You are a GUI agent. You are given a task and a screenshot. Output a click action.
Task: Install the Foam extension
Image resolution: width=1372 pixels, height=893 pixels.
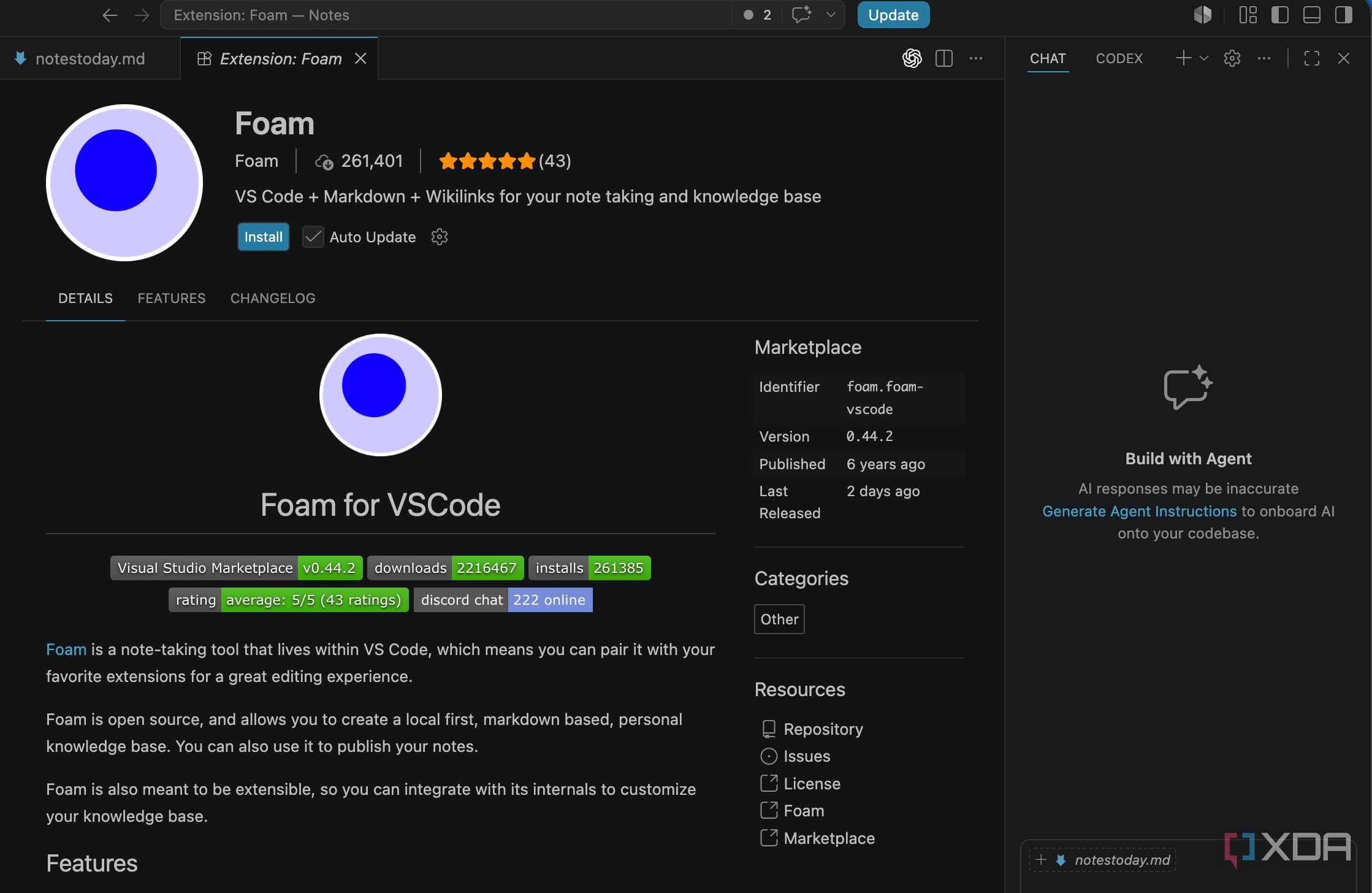point(263,237)
